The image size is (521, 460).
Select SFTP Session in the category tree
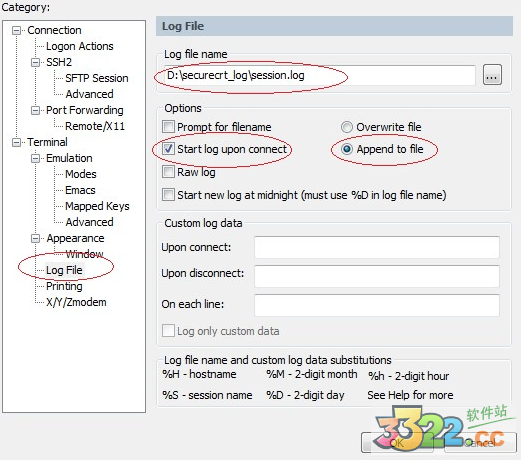coord(97,78)
